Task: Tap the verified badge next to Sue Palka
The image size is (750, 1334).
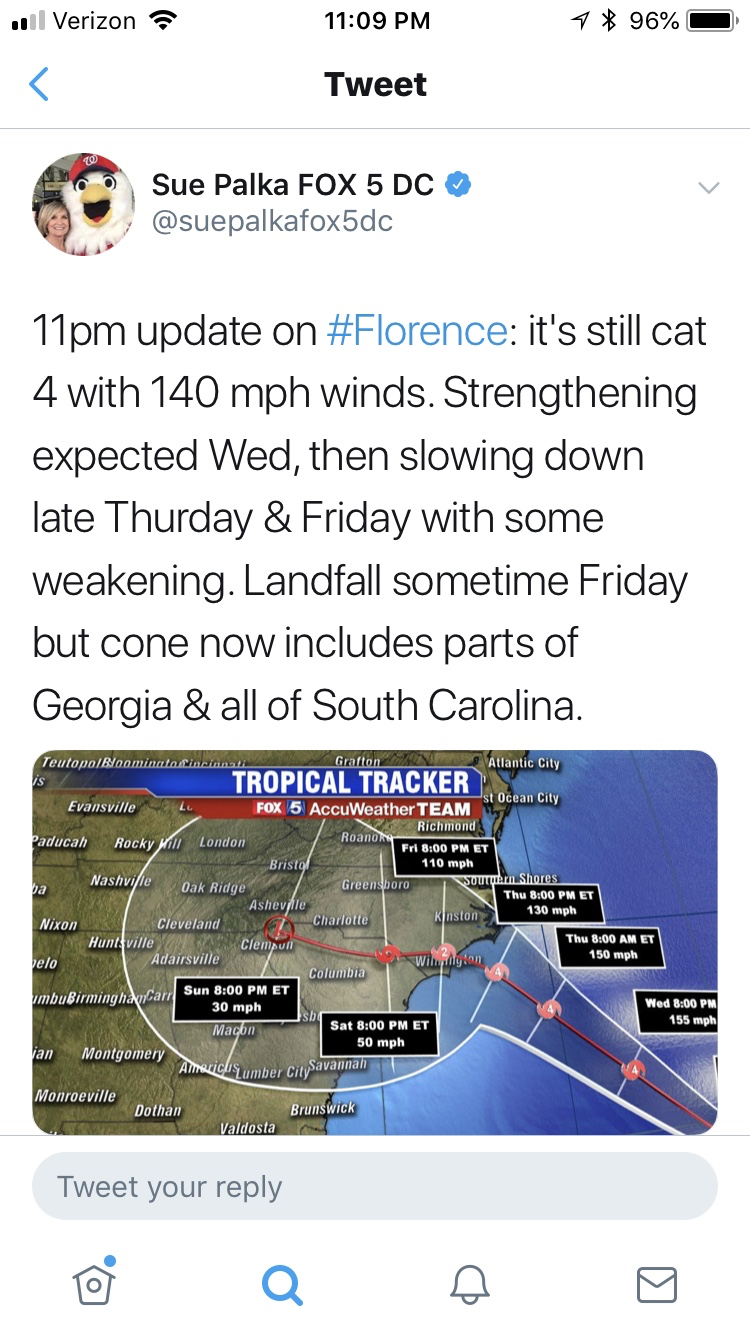Action: 458,185
